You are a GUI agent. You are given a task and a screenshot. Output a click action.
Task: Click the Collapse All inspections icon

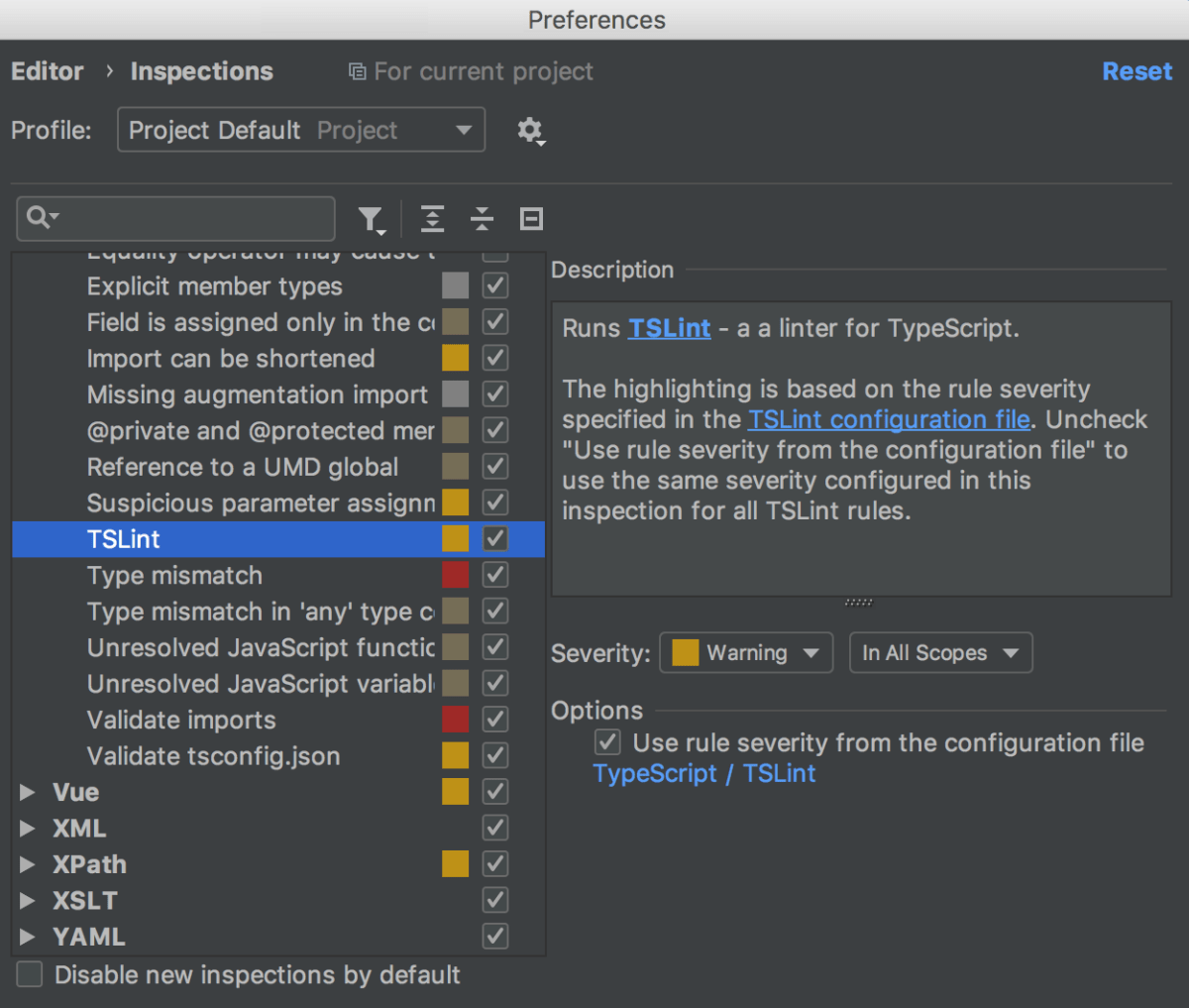(x=482, y=219)
